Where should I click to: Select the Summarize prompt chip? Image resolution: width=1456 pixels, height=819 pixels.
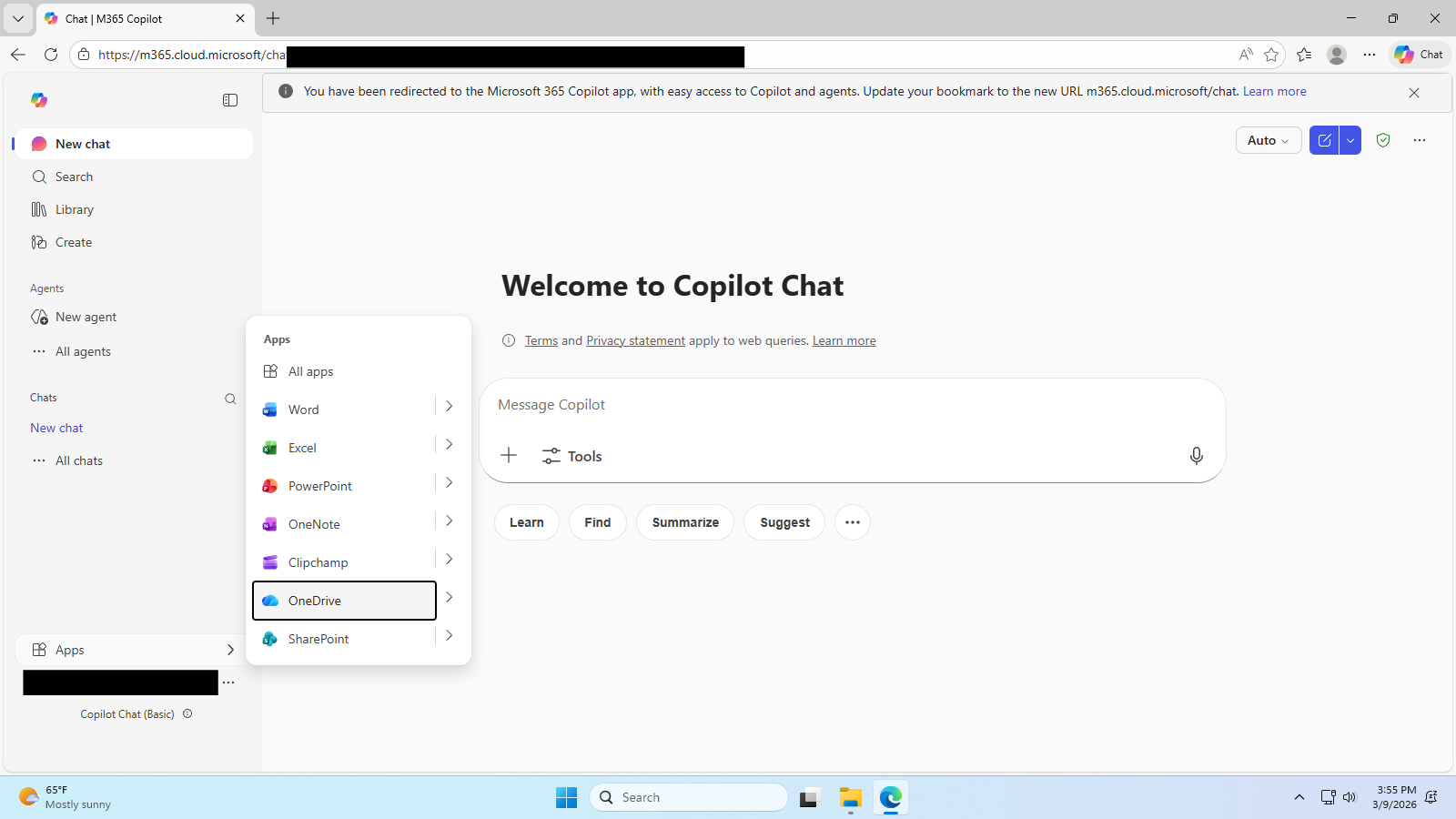pos(685,522)
